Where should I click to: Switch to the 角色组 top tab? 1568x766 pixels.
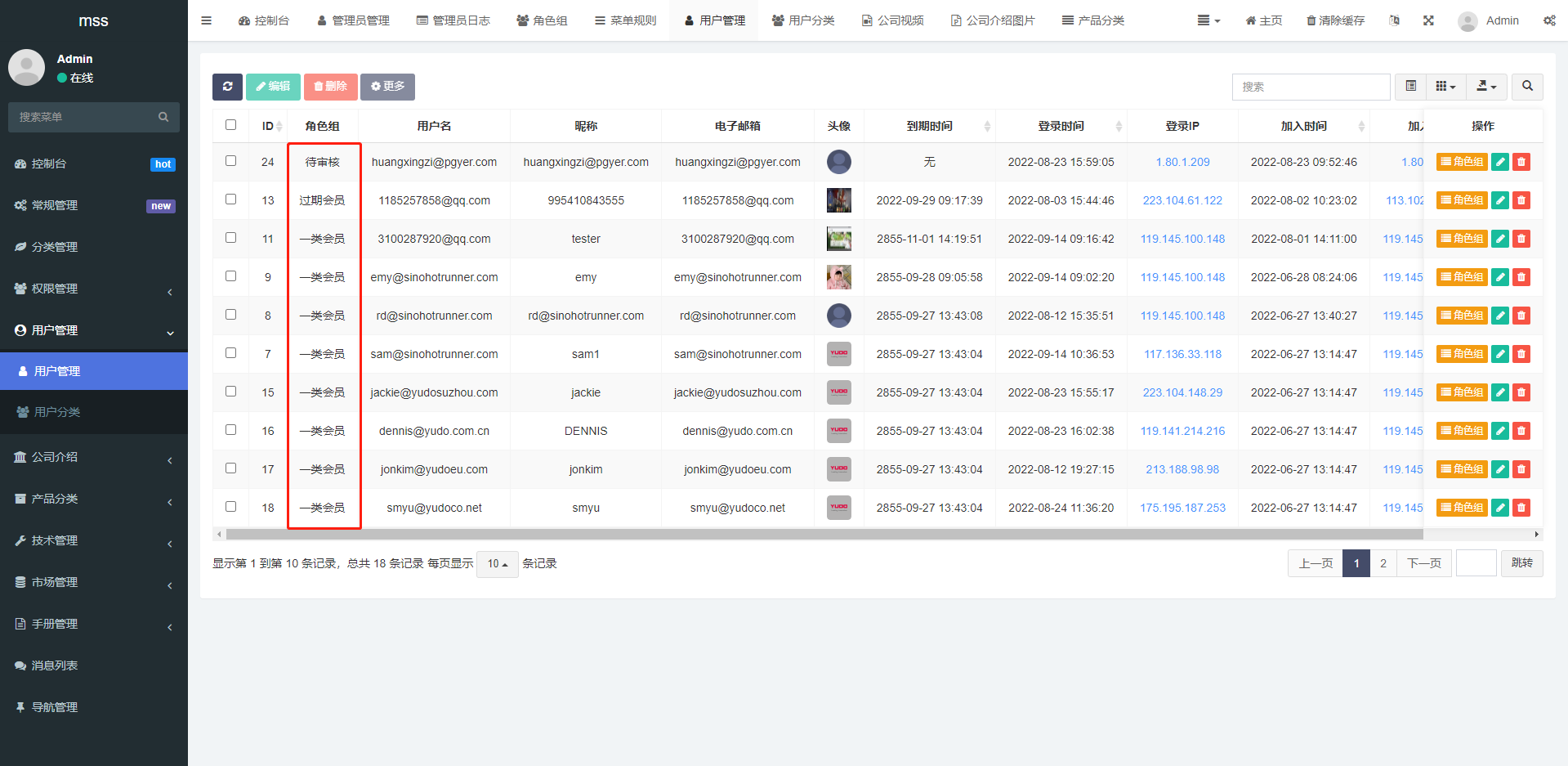click(542, 20)
